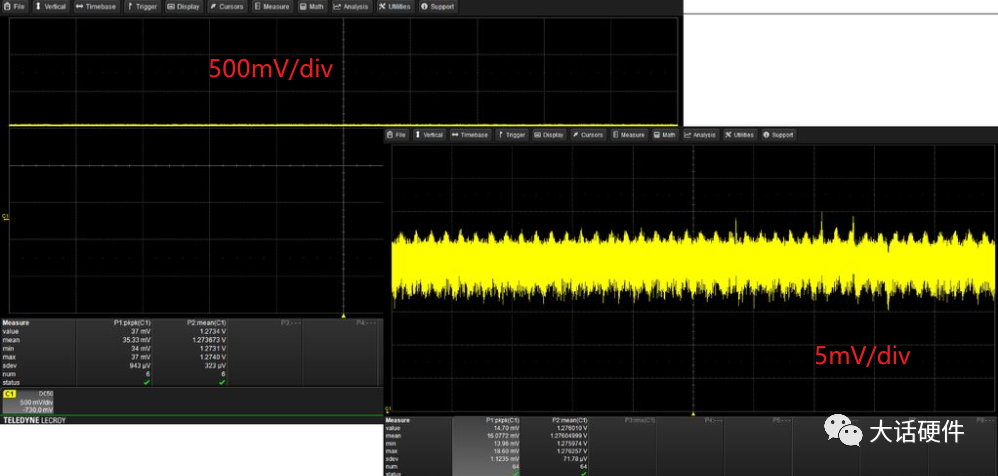This screenshot has height=476, width=998.
Task: Open the Vertical menu in the top-left scope window
Action: coord(51,6)
